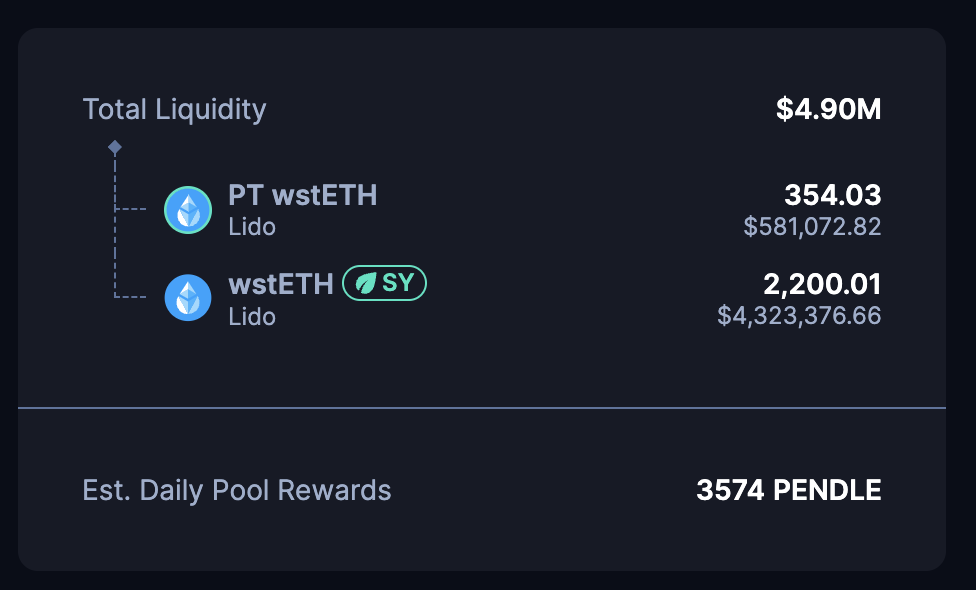The height and width of the screenshot is (590, 976).
Task: Click the PT wstETH token icon
Action: point(188,210)
